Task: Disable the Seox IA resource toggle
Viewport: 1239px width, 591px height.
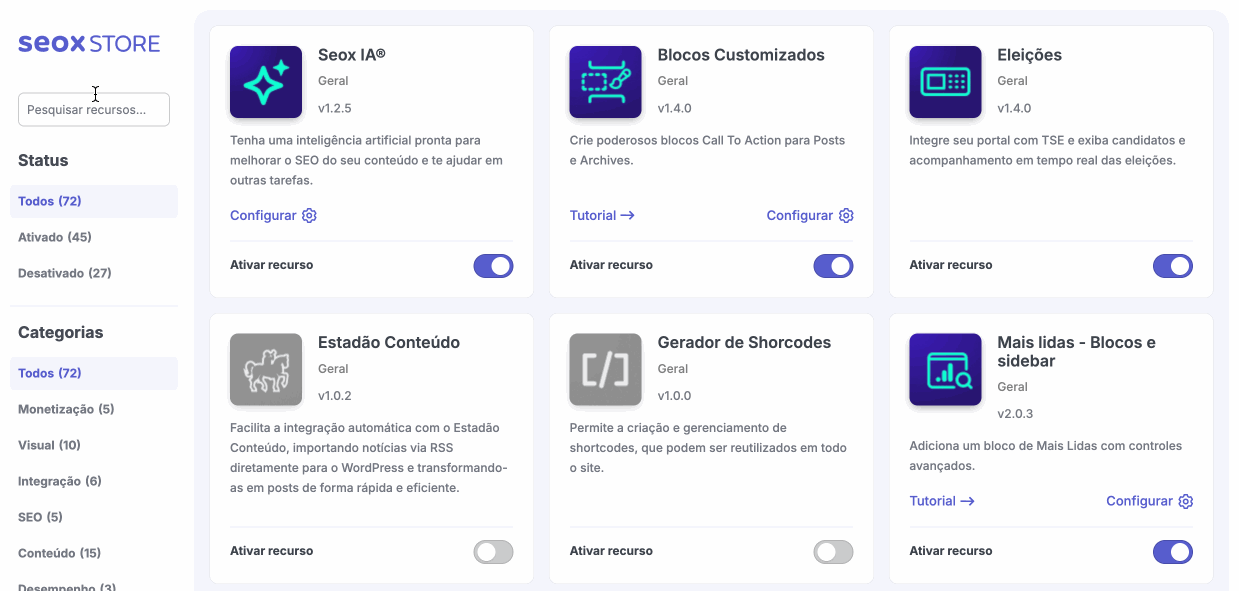Action: [493, 265]
